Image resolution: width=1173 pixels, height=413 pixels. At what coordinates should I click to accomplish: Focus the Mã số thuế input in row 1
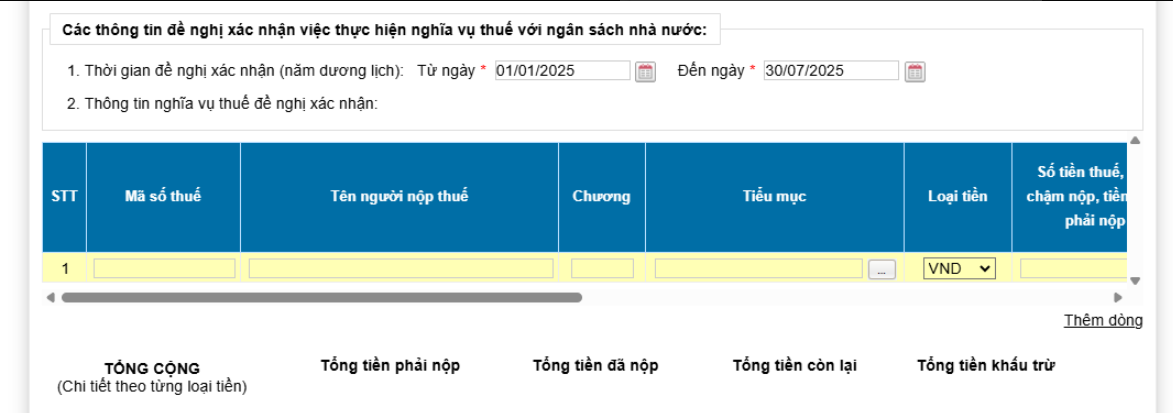164,268
